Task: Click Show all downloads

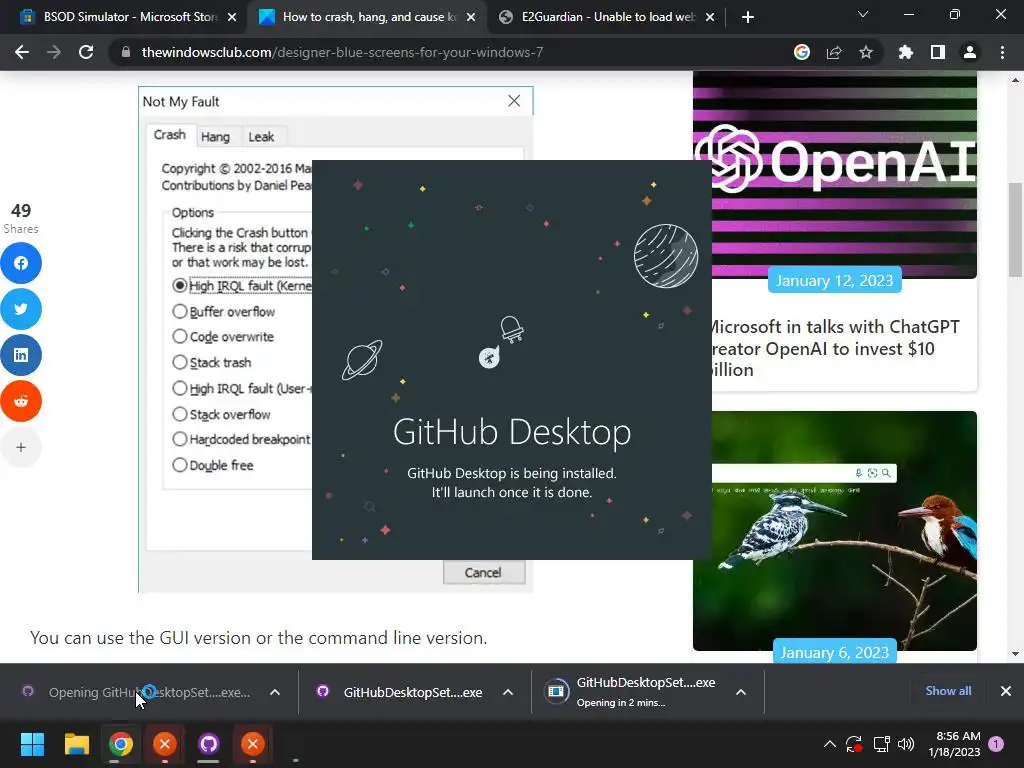Action: click(x=948, y=691)
